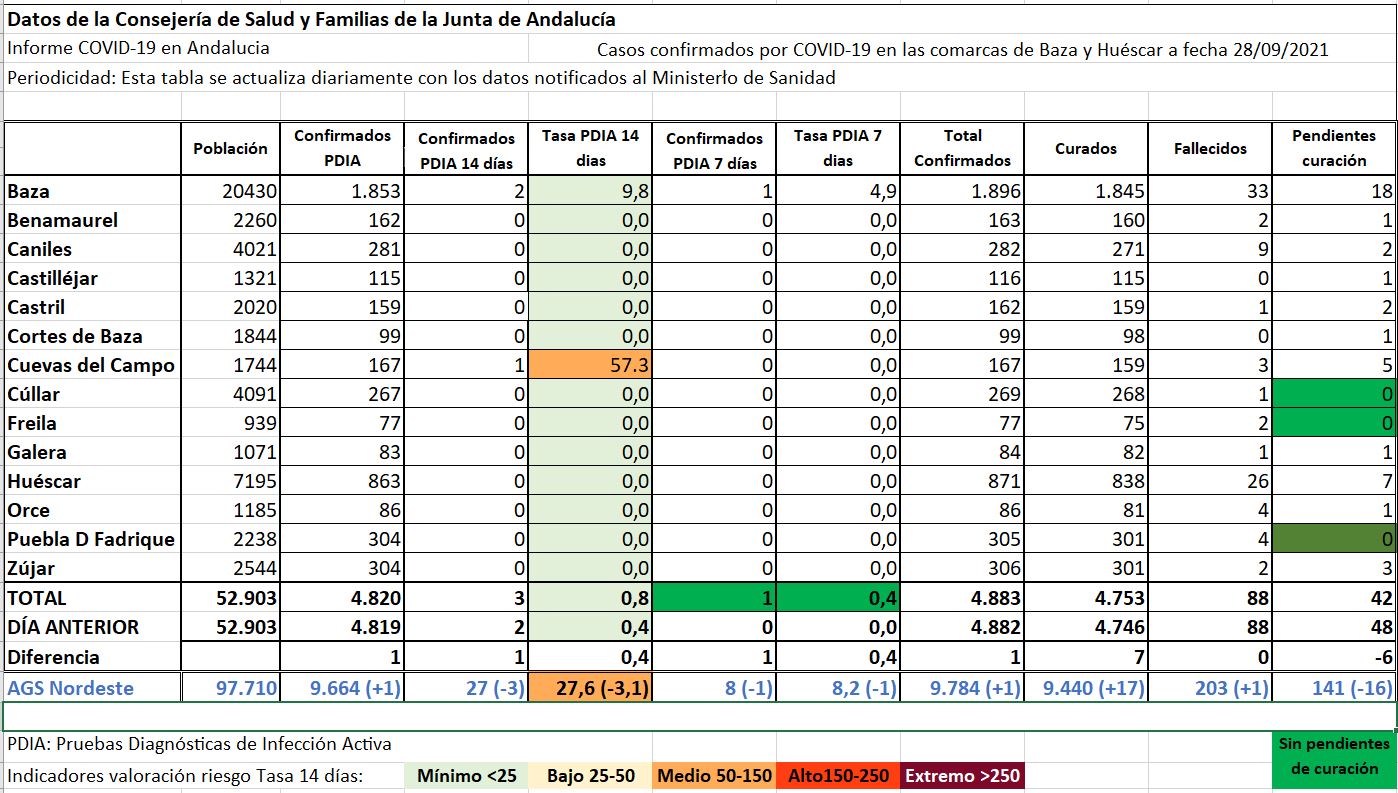Select the Baza row label cell
The width and height of the screenshot is (1398, 793).
[92, 191]
